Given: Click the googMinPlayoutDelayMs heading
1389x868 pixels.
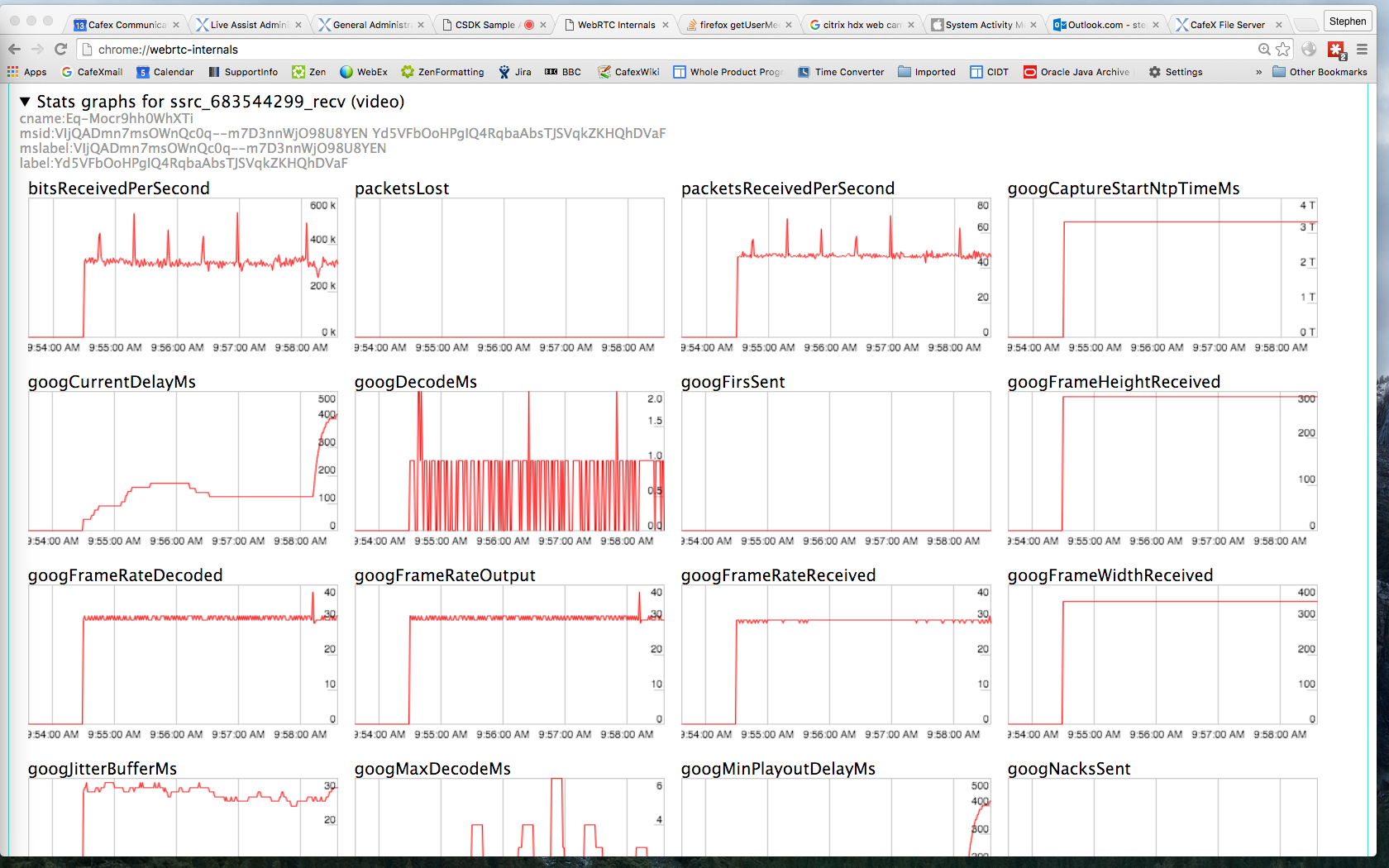Looking at the screenshot, I should pos(778,769).
